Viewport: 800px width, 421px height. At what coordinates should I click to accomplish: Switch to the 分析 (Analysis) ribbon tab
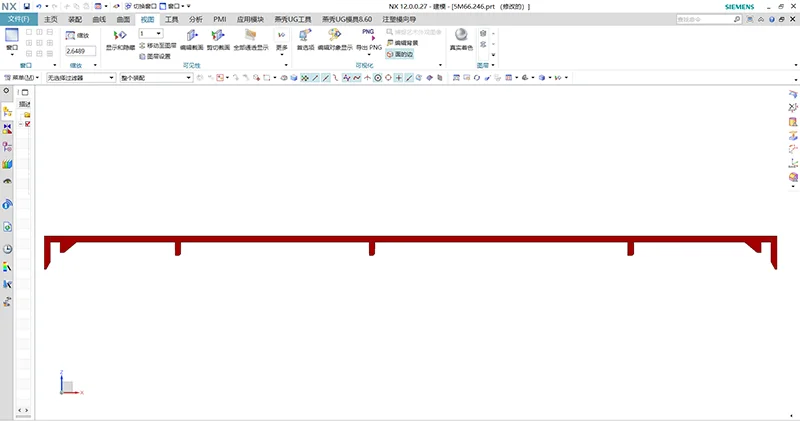195,19
